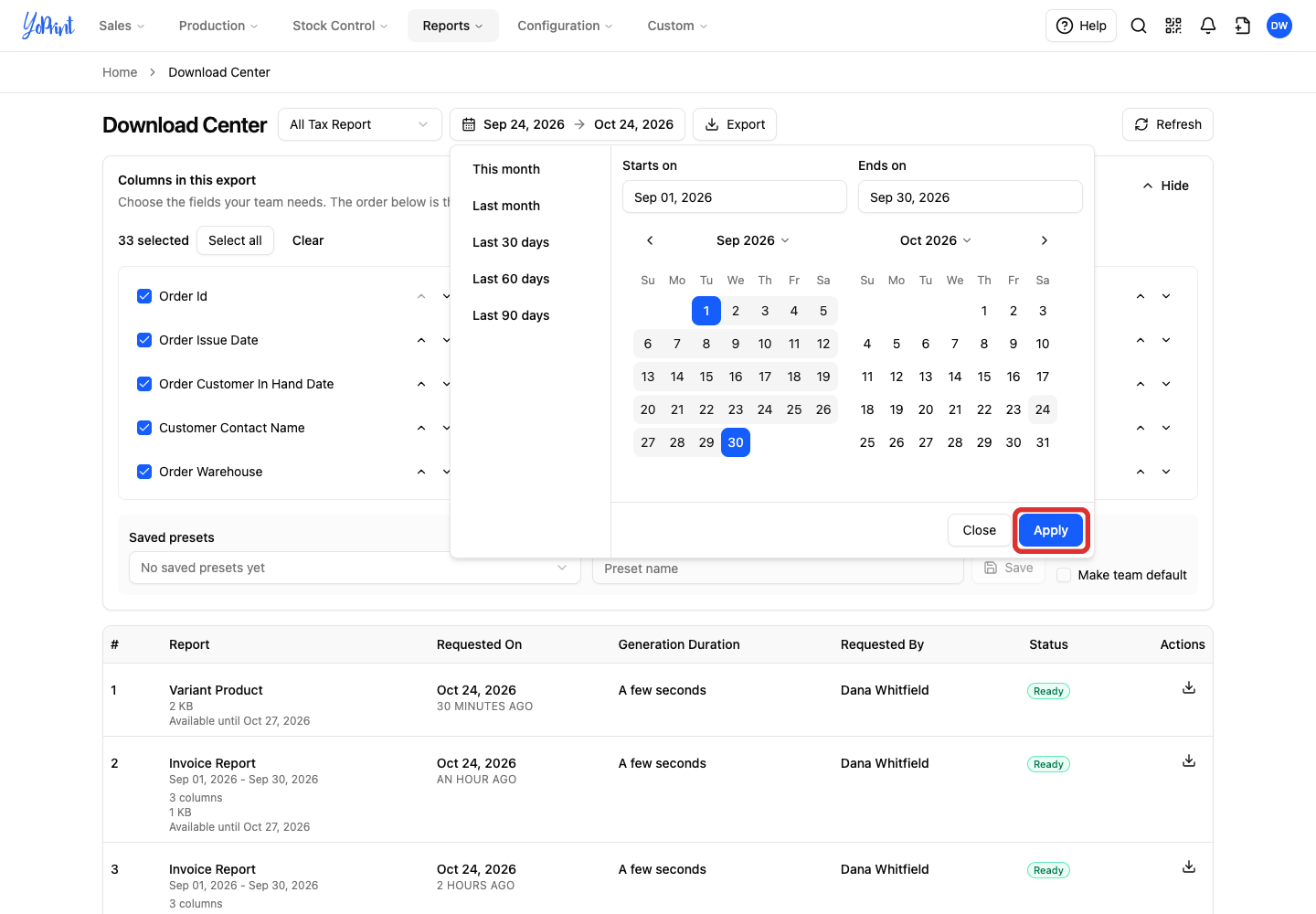Click the Preset name input field
The height and width of the screenshot is (914, 1316).
coord(779,569)
